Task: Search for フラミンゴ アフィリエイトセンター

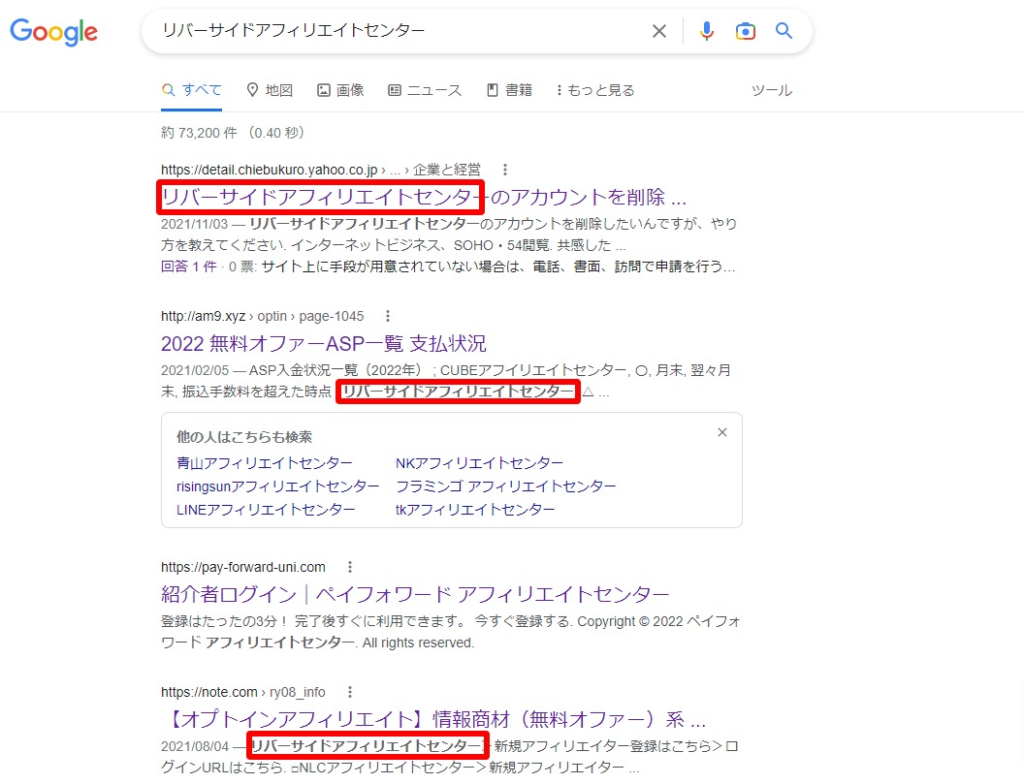Action: click(x=506, y=487)
